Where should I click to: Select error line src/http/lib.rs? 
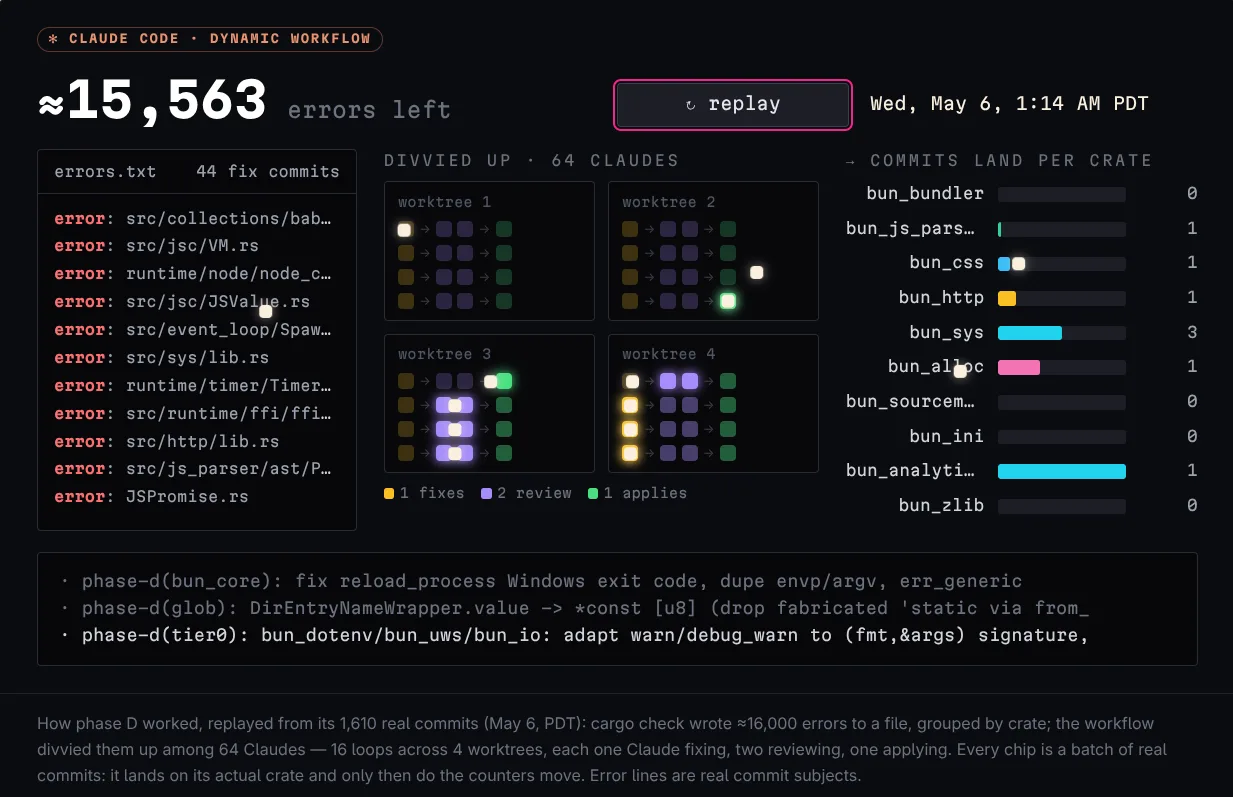pyautogui.click(x=167, y=441)
